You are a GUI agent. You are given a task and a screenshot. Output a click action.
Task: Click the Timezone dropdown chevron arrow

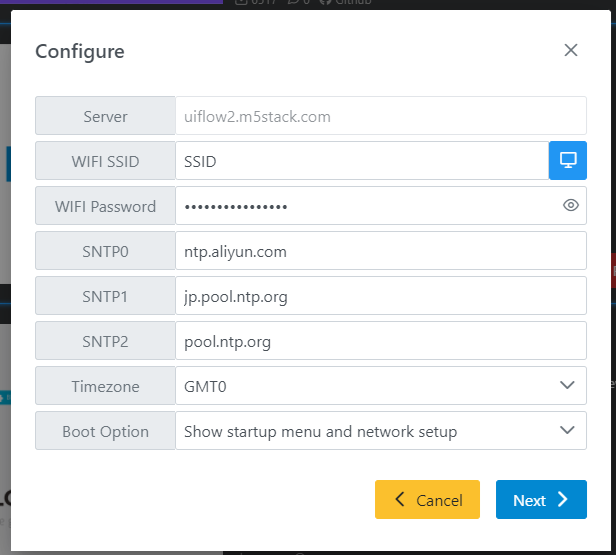(567, 386)
